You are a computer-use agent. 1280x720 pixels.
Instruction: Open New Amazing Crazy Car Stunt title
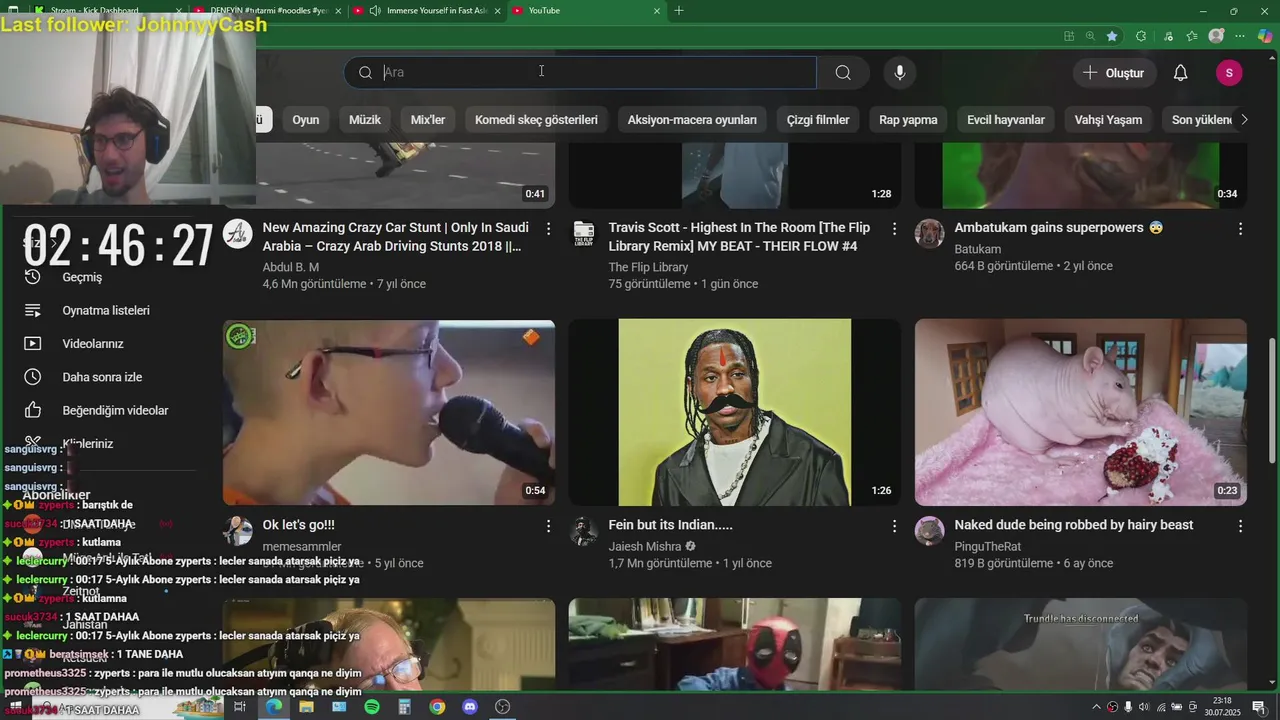(396, 237)
